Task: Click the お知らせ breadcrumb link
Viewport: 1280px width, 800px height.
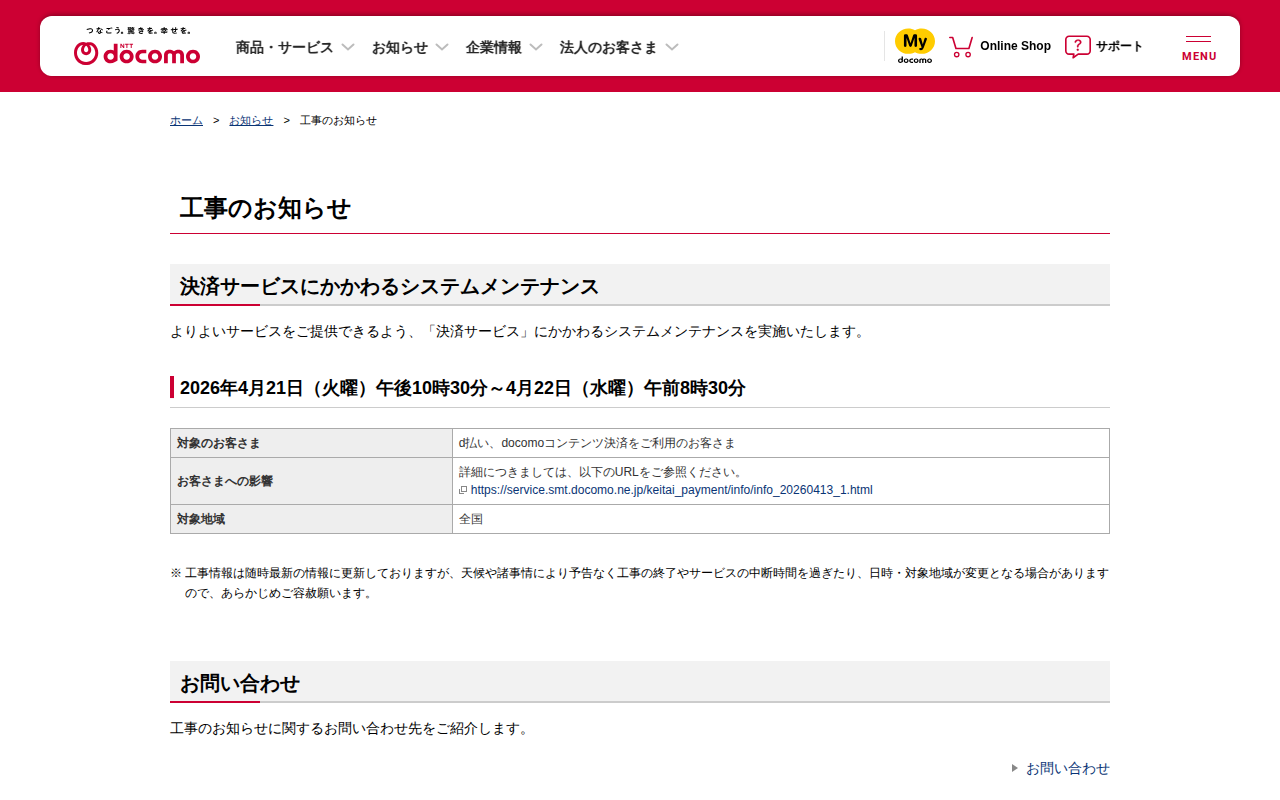Action: 251,120
